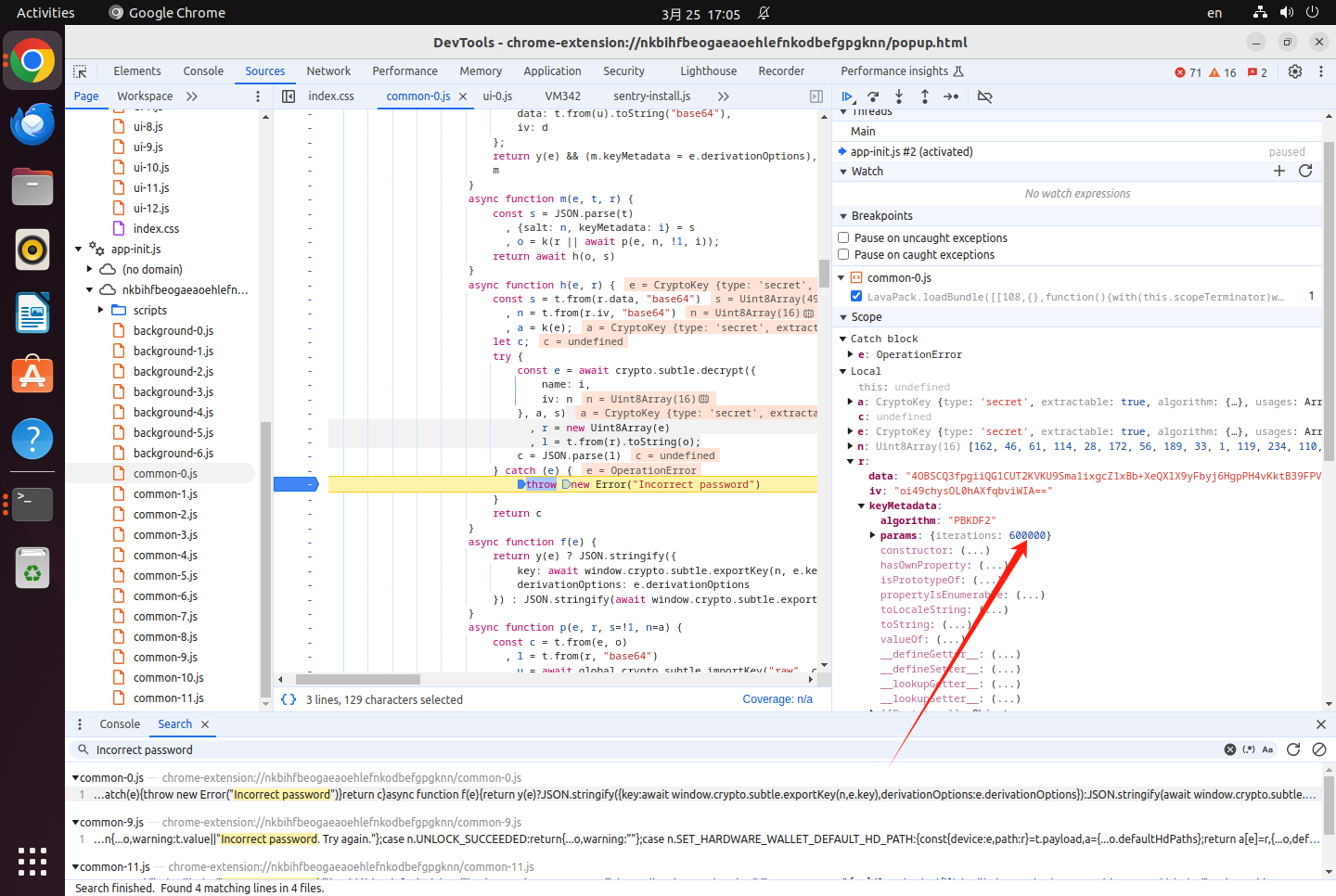Pretty-print the source with braces icon
1336x896 pixels.
click(289, 699)
